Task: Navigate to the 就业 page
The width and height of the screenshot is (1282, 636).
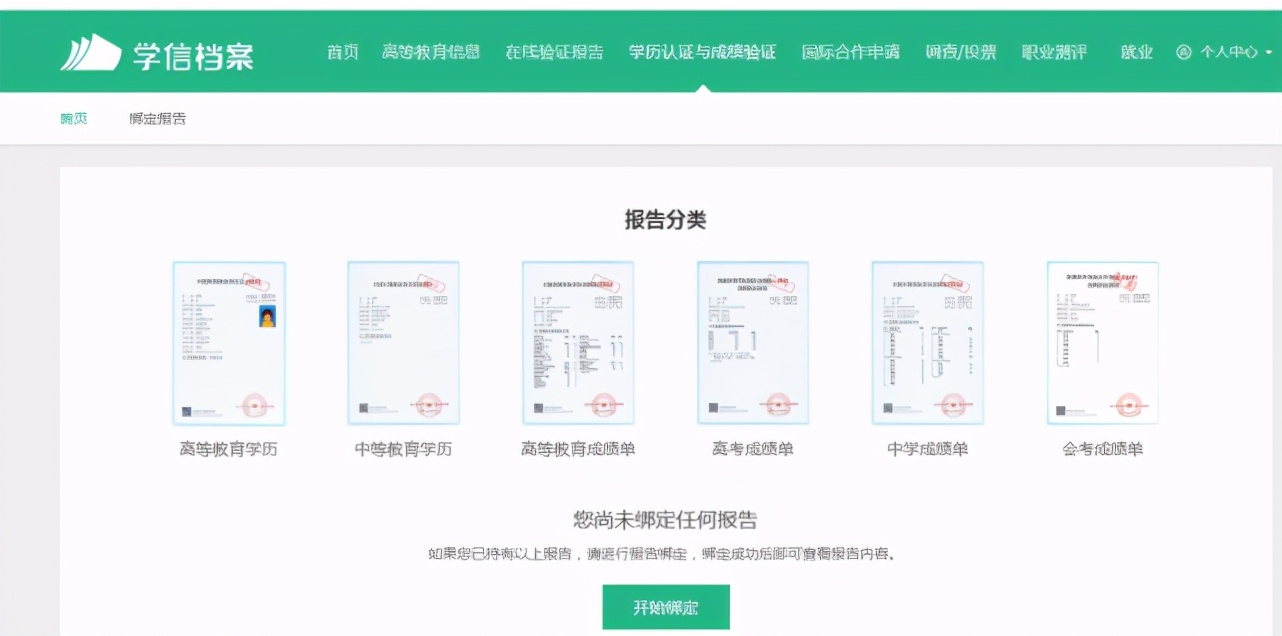Action: (1134, 52)
